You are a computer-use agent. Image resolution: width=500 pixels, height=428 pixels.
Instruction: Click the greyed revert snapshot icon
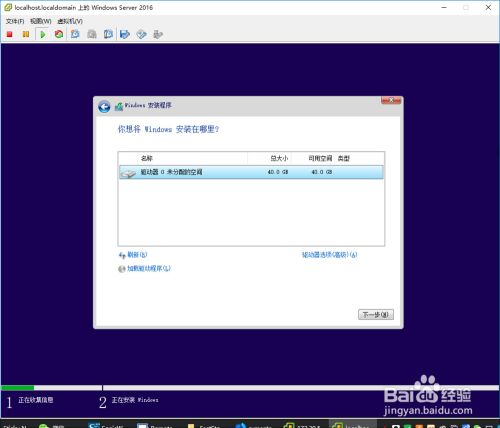[x=92, y=34]
